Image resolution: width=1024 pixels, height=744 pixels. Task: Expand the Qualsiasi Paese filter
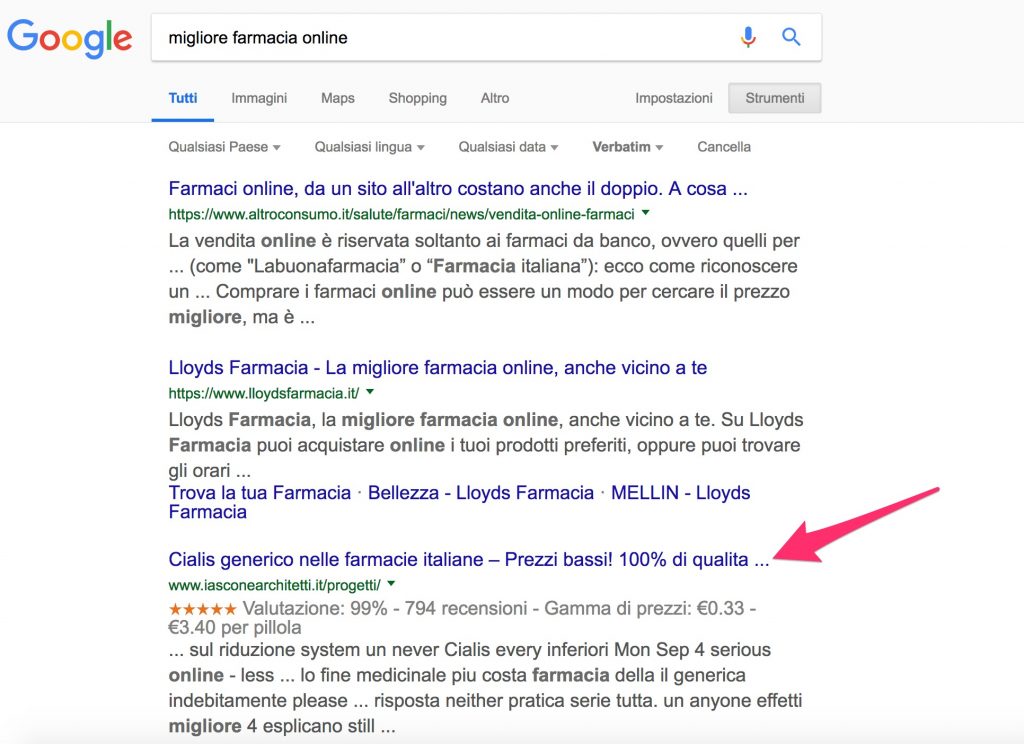[224, 147]
